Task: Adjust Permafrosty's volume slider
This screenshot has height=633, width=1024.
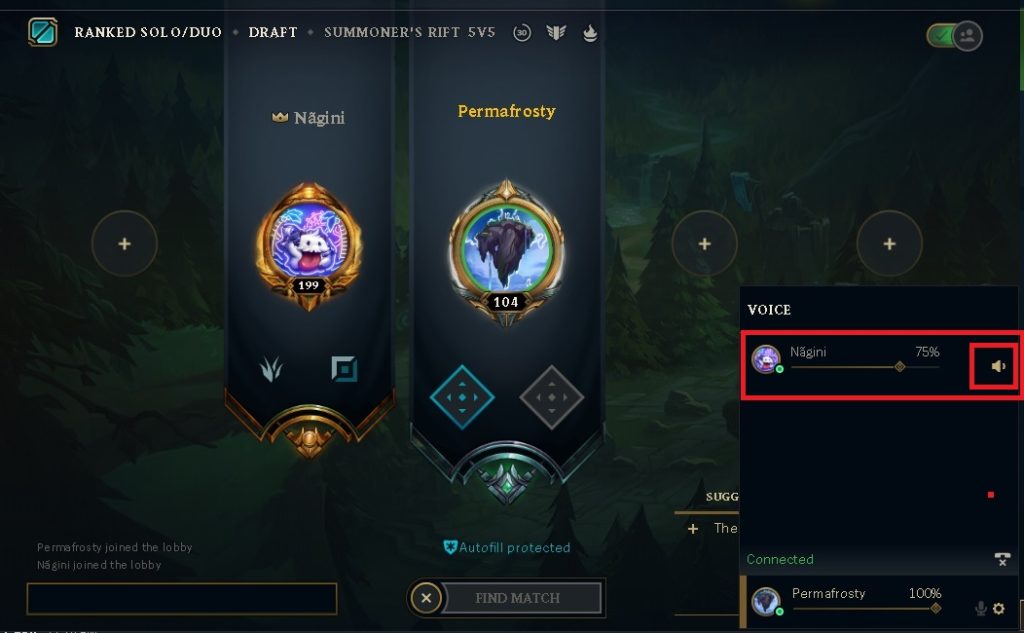Action: 867,609
